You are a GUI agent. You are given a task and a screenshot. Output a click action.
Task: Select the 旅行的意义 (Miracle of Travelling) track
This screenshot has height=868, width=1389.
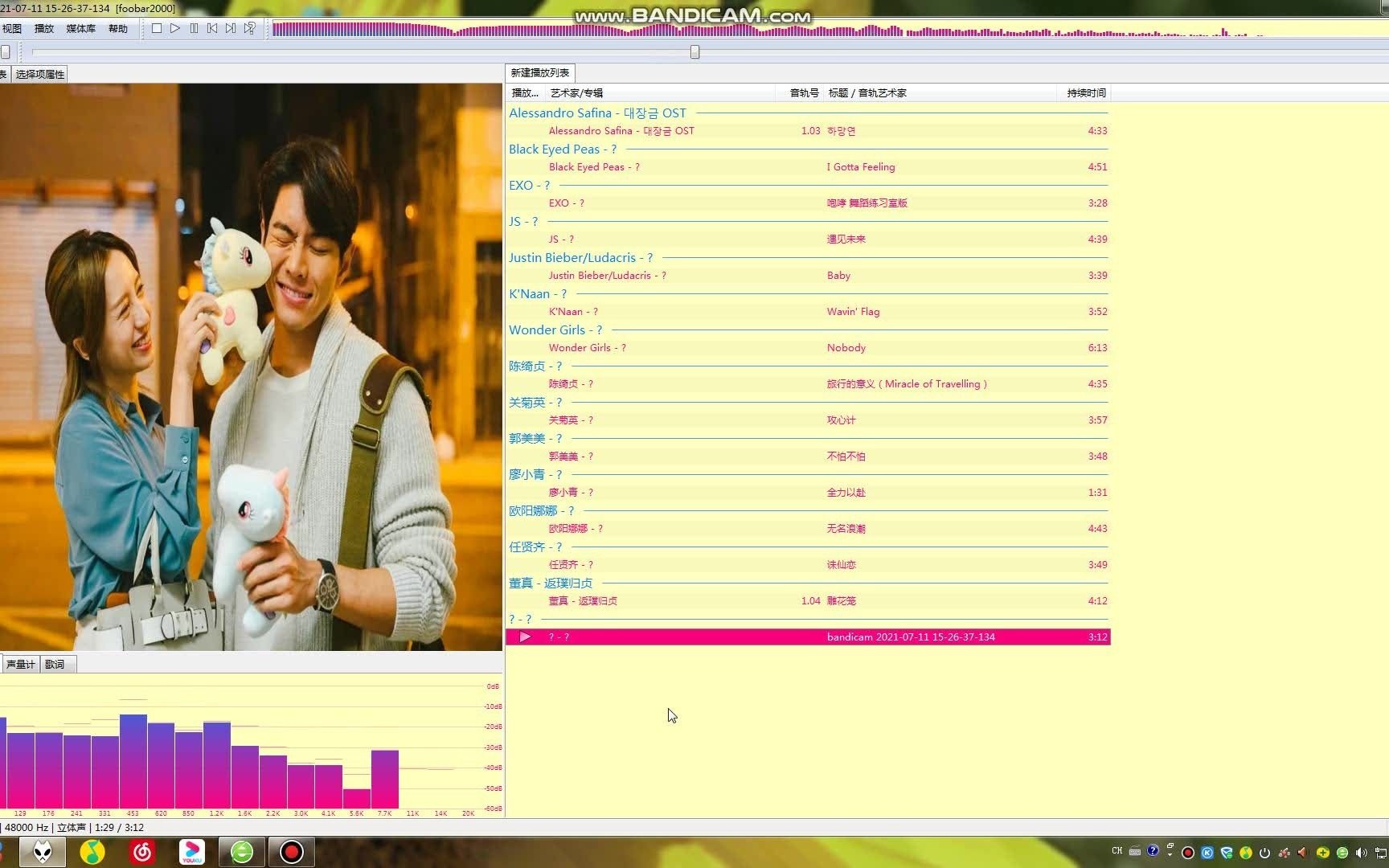coord(808,384)
